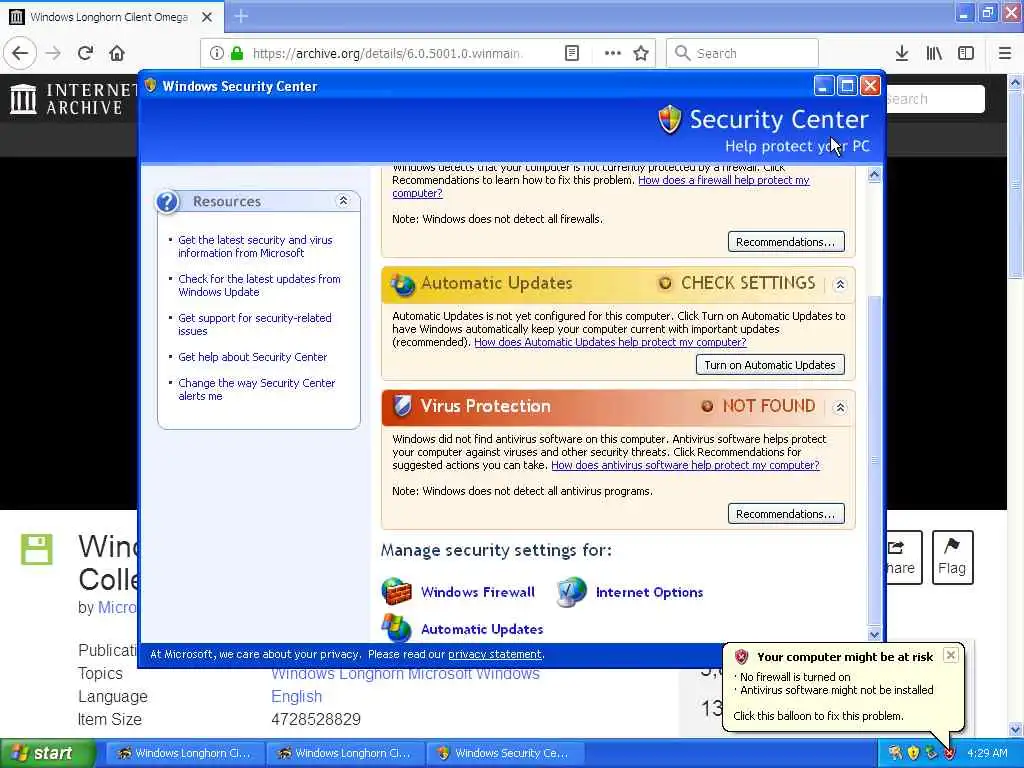Click the Virus Protection shield icon
The height and width of the screenshot is (768, 1024).
pyautogui.click(x=402, y=406)
